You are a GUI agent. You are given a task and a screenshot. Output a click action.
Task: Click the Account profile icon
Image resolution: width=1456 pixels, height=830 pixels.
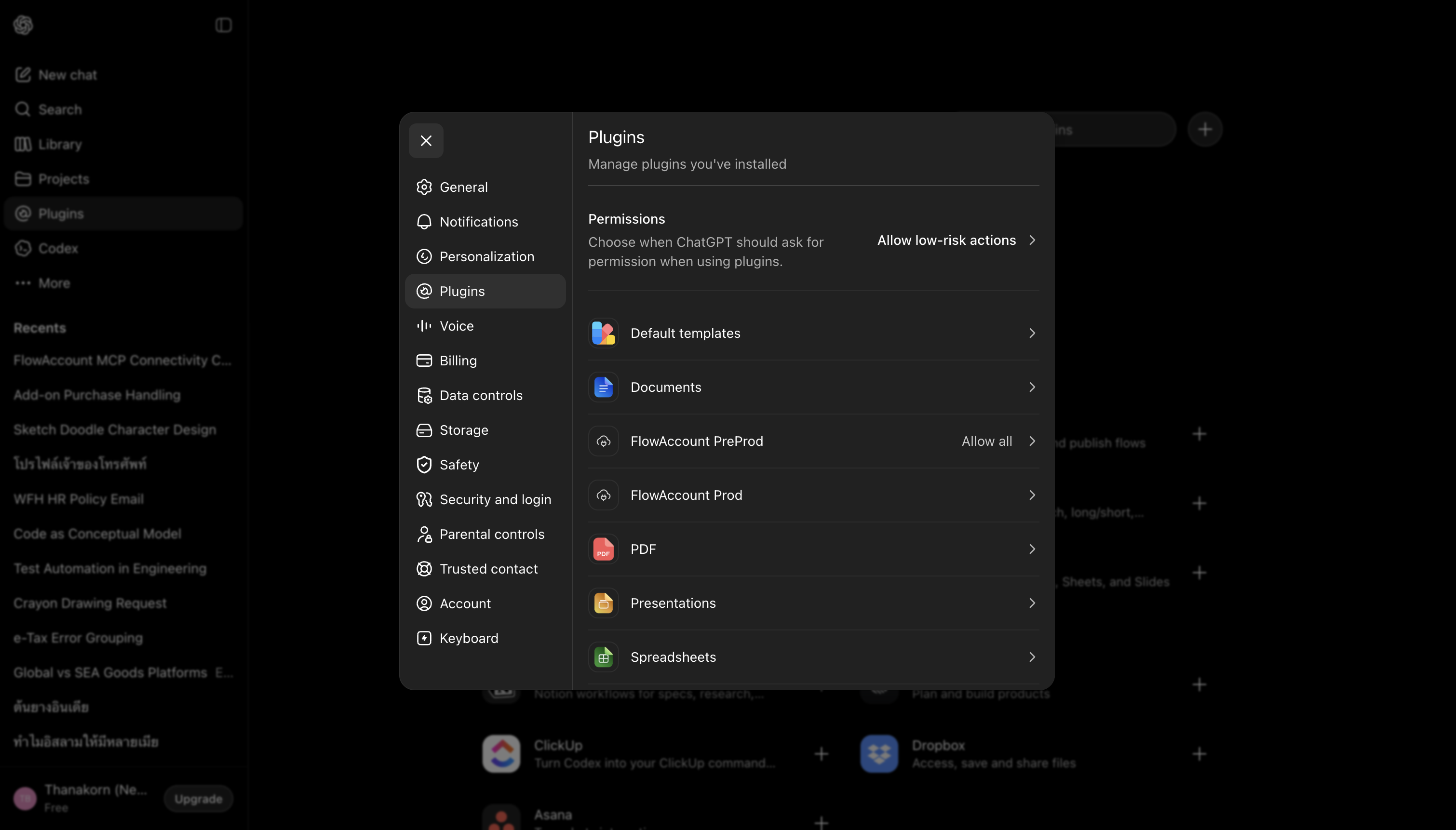(424, 603)
